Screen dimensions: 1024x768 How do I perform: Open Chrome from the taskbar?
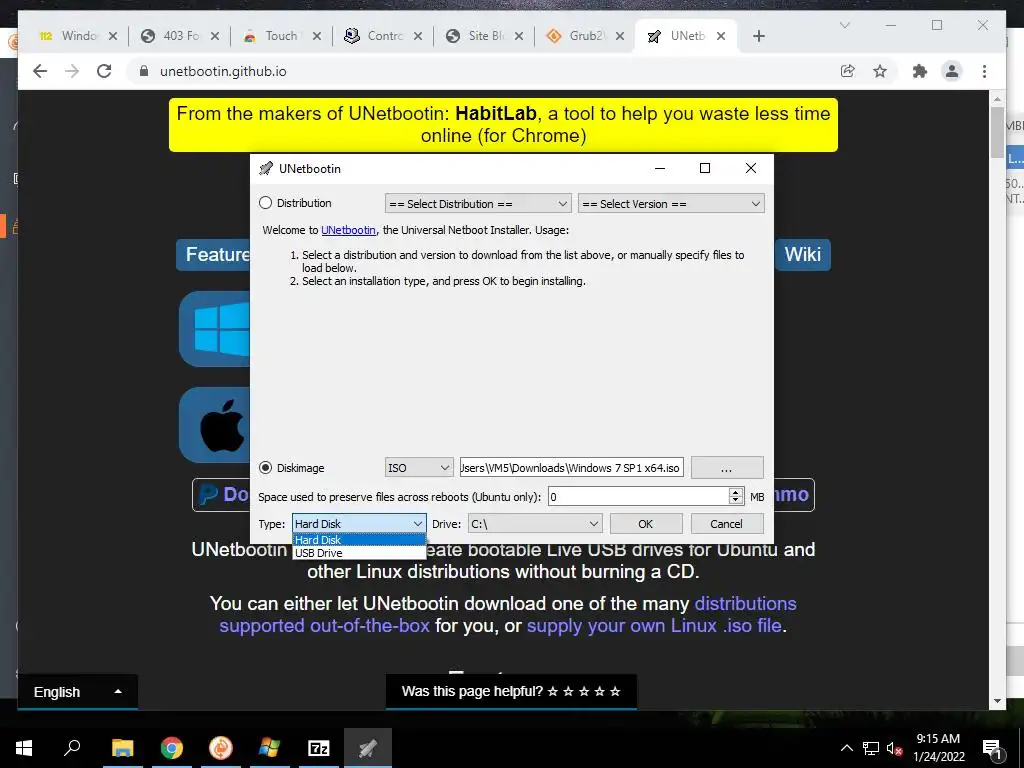[172, 748]
